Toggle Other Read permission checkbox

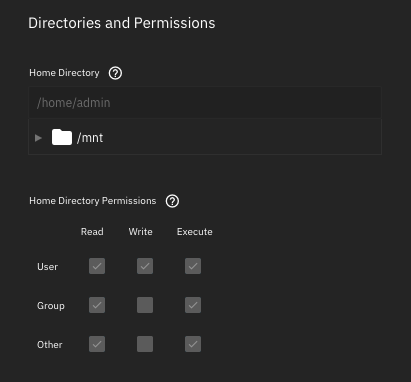(97, 344)
